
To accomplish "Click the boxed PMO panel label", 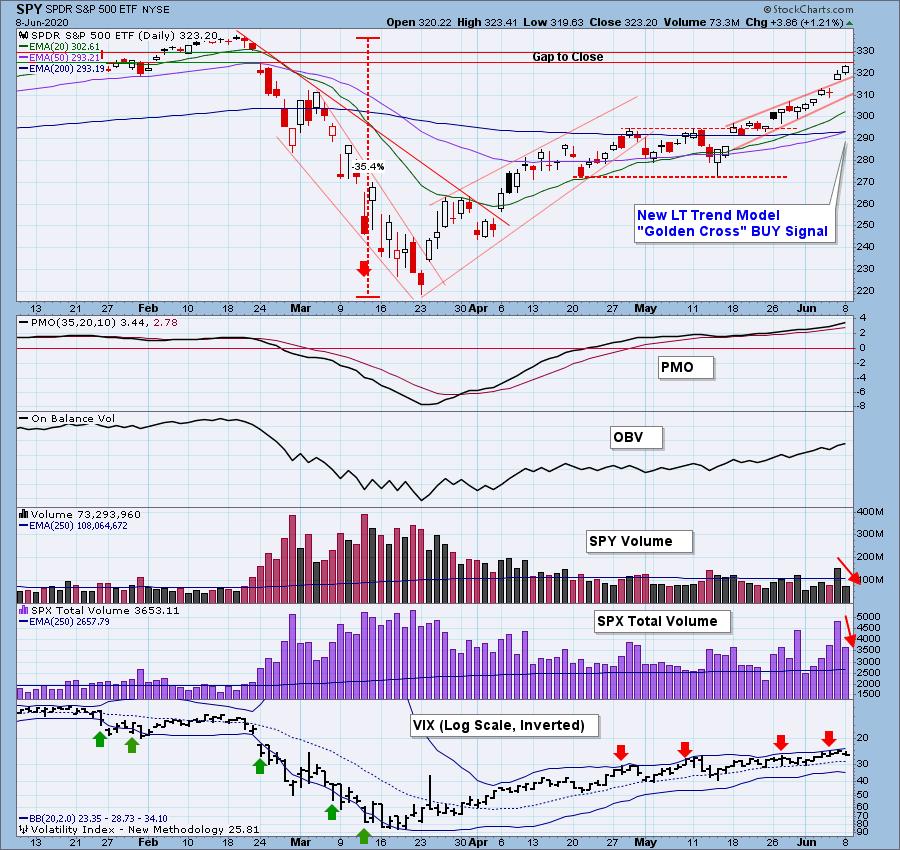I will pos(686,367).
